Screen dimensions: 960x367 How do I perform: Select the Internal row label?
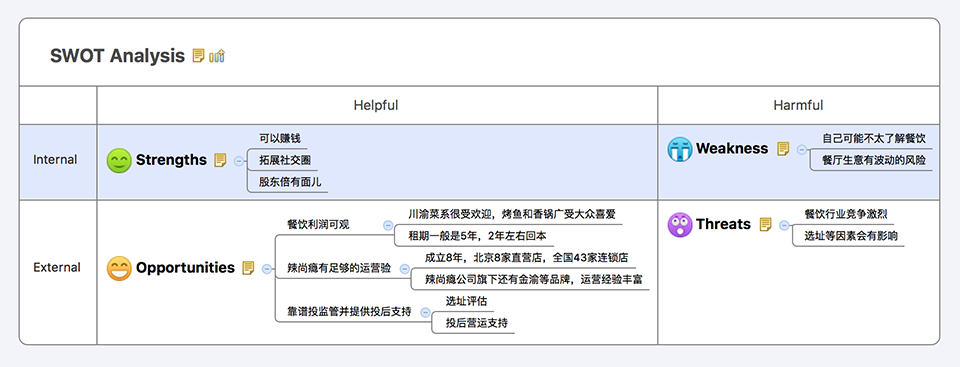(x=55, y=160)
